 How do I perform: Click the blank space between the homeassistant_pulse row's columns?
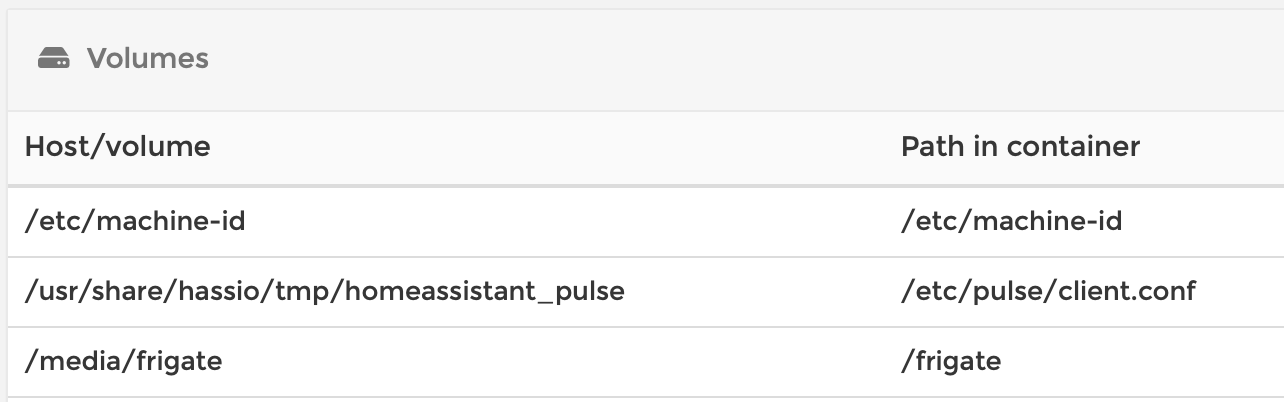click(762, 292)
